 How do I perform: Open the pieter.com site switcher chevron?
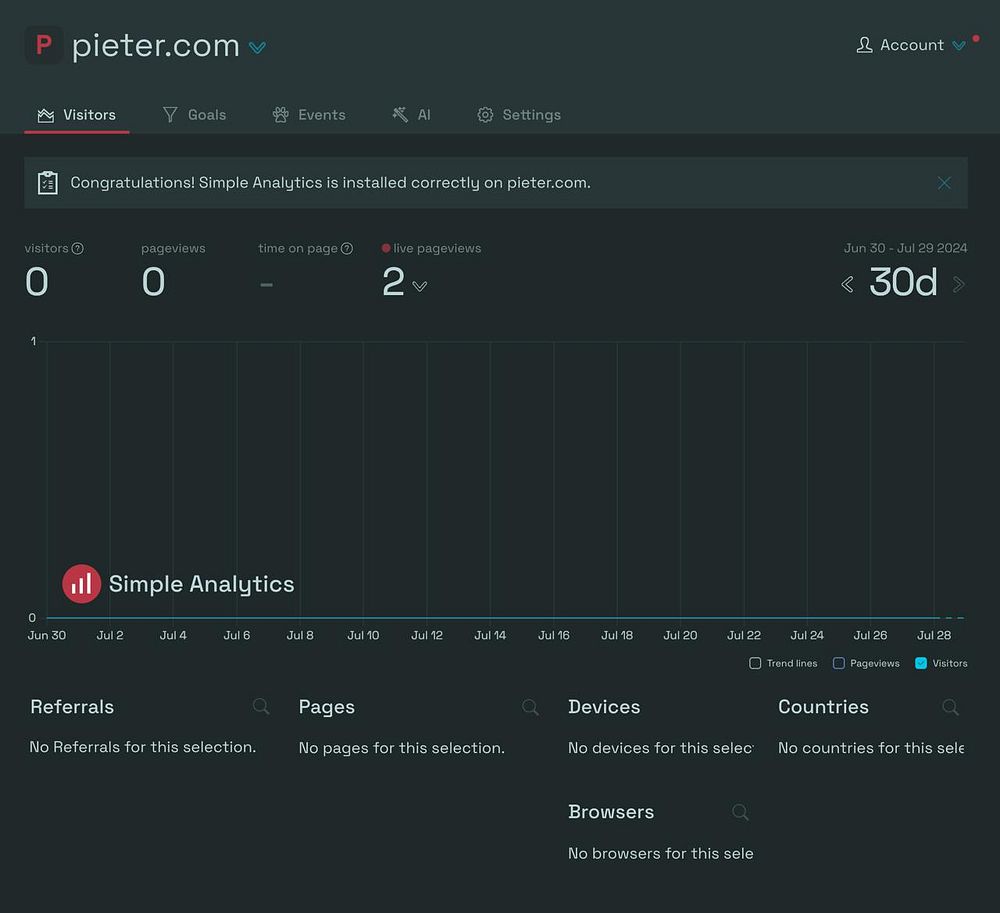click(257, 48)
